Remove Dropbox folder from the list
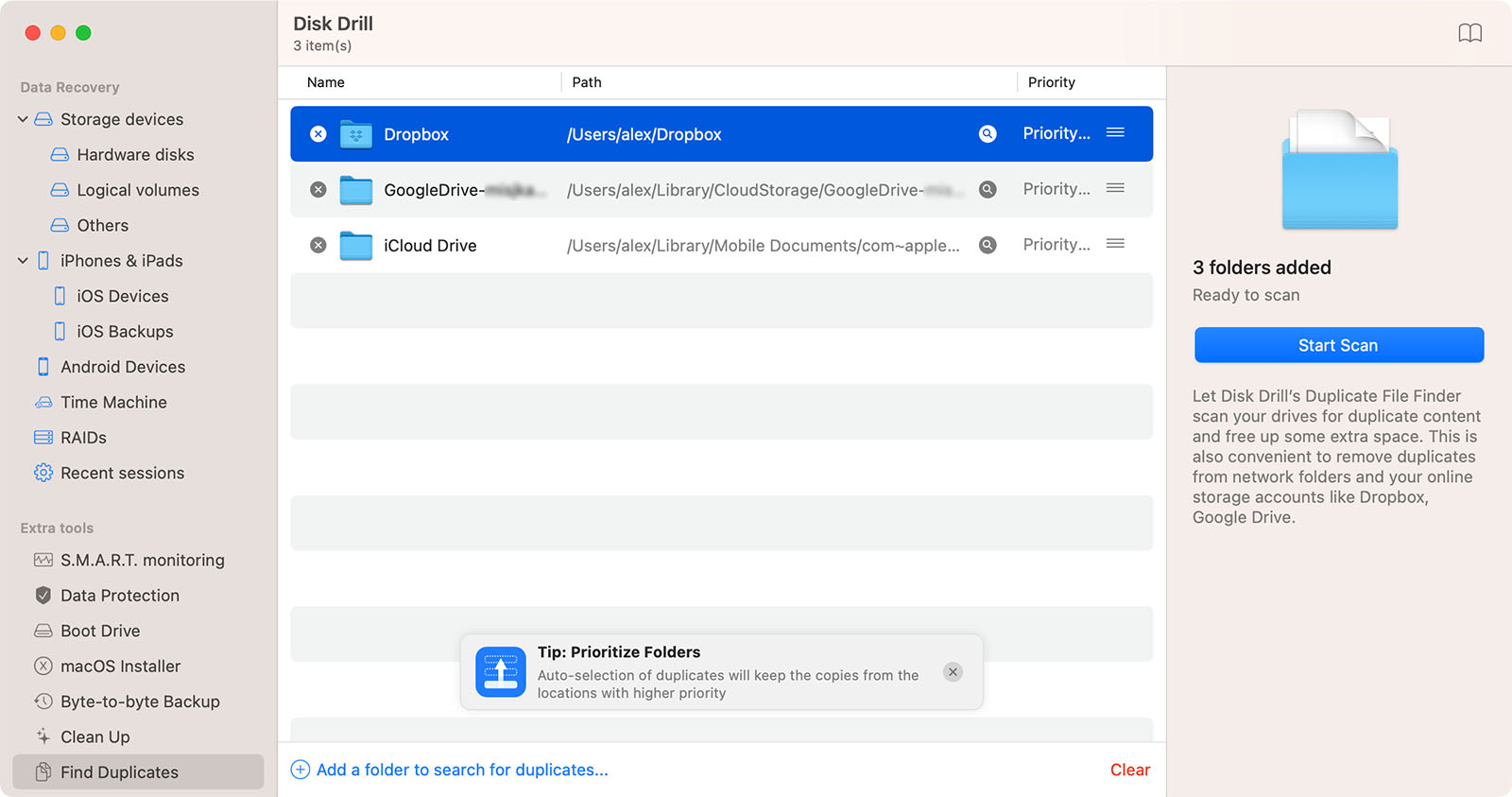 318,134
